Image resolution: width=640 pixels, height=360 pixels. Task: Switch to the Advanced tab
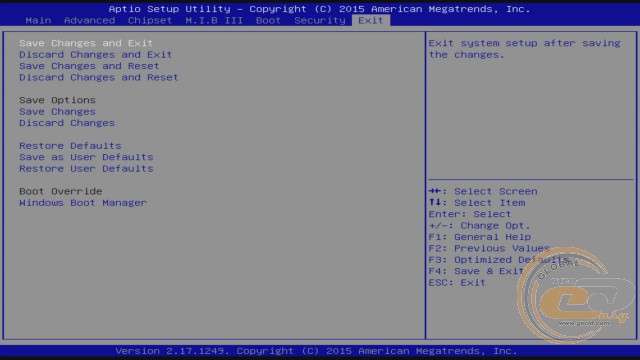(x=89, y=20)
